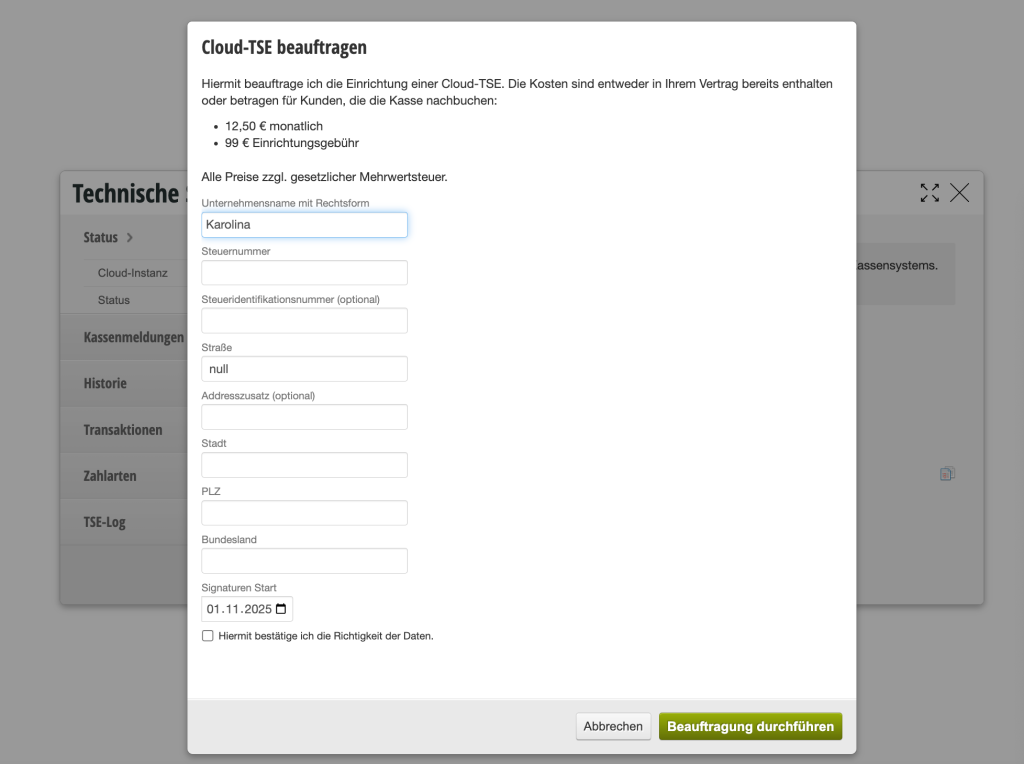Select the Straße field showing null
Viewport: 1024px width, 764px height.
304,369
